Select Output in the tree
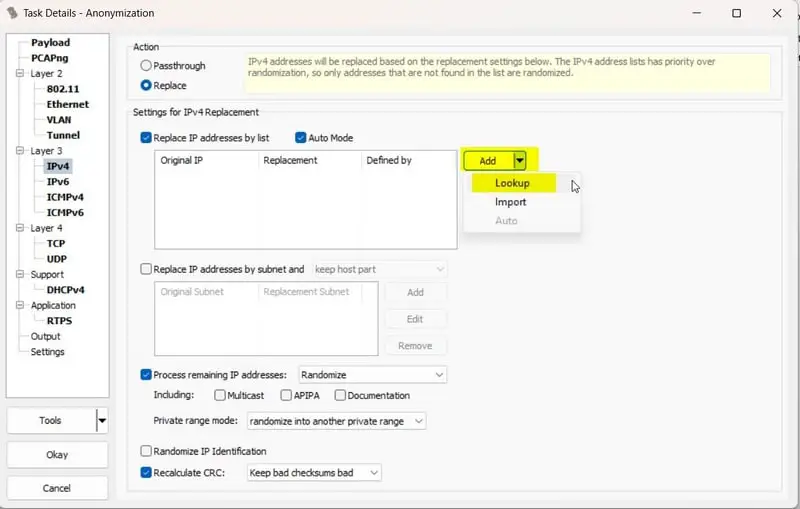The height and width of the screenshot is (509, 800). coord(45,336)
